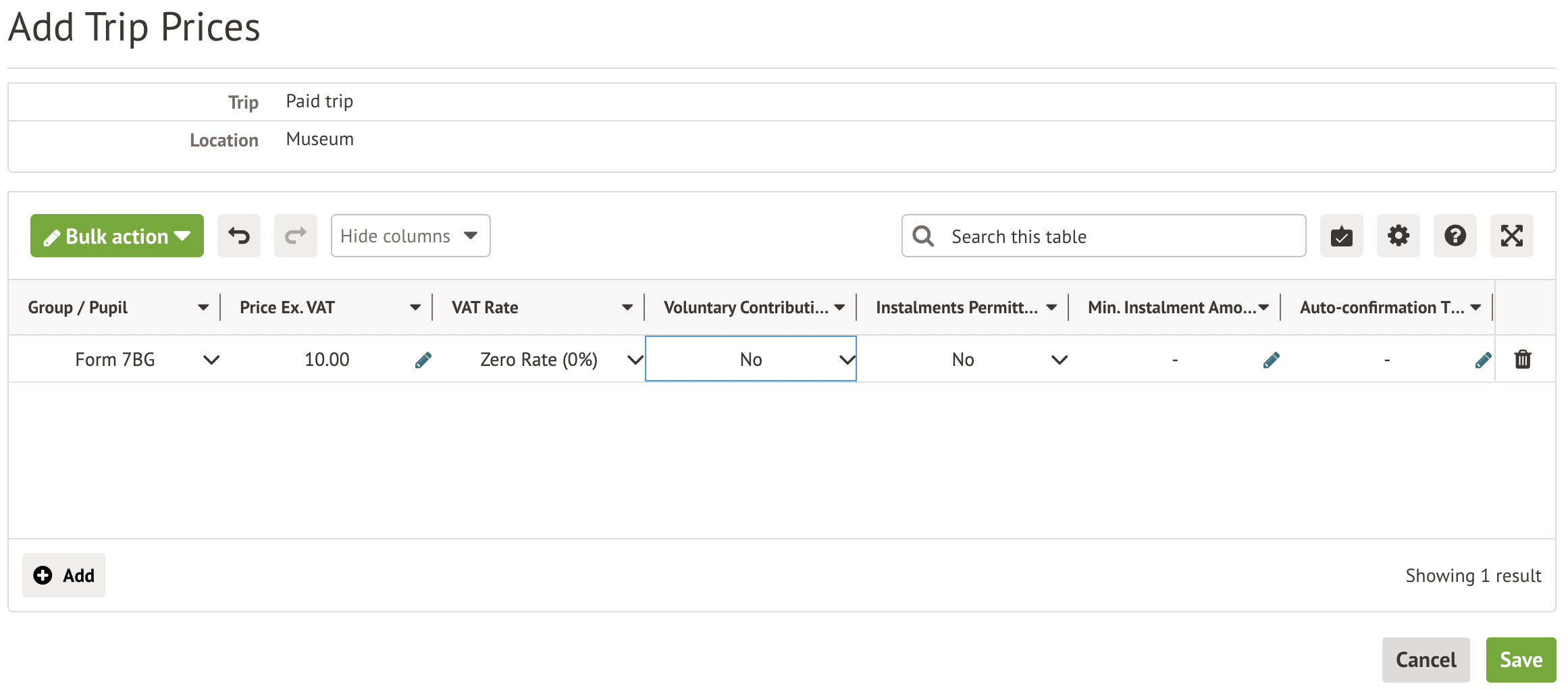Open VAT Rate column header menu
This screenshot has height=690, width=1568.
[x=627, y=308]
